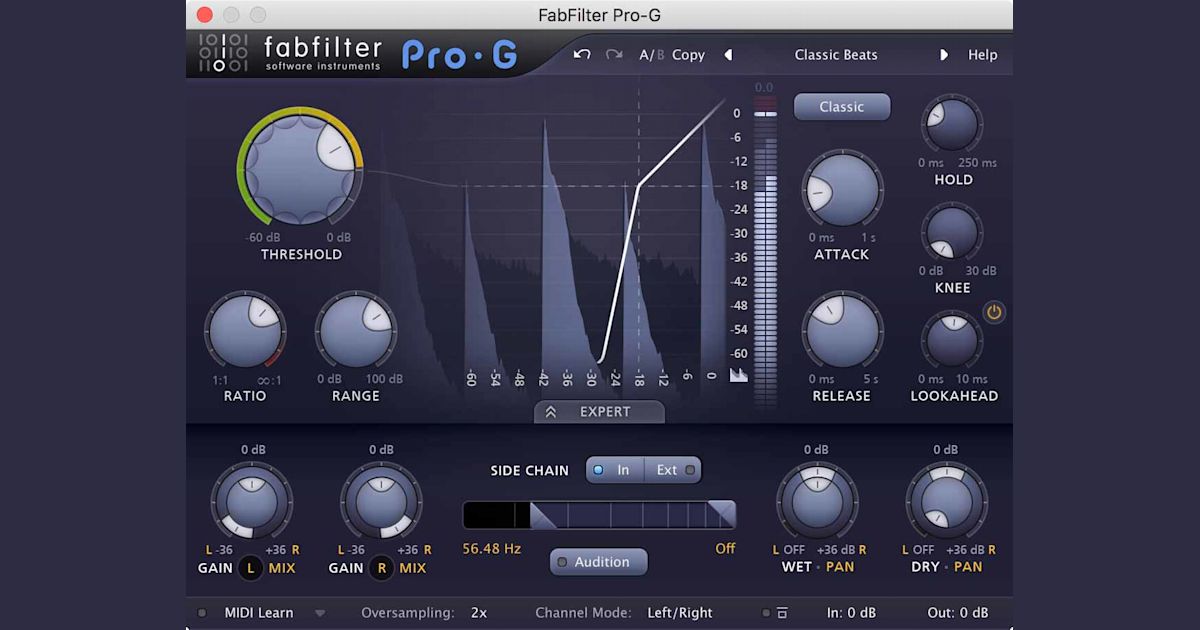Enable Audition mode for the side chain
The width and height of the screenshot is (1200, 630).
click(x=598, y=562)
